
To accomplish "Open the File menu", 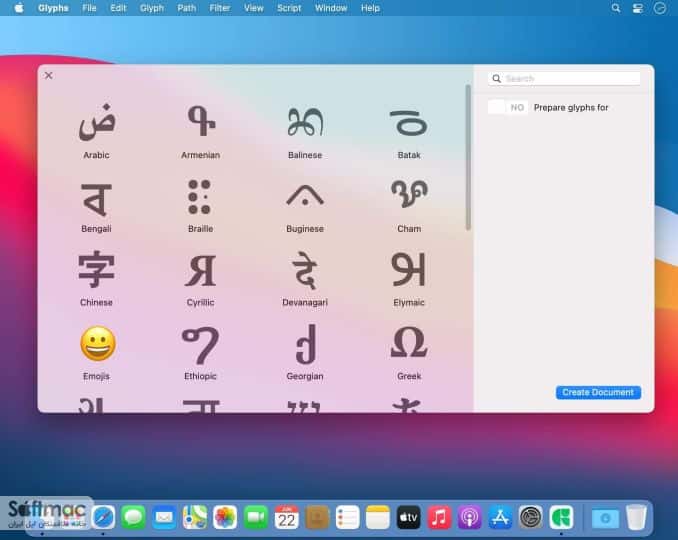I will coord(89,8).
